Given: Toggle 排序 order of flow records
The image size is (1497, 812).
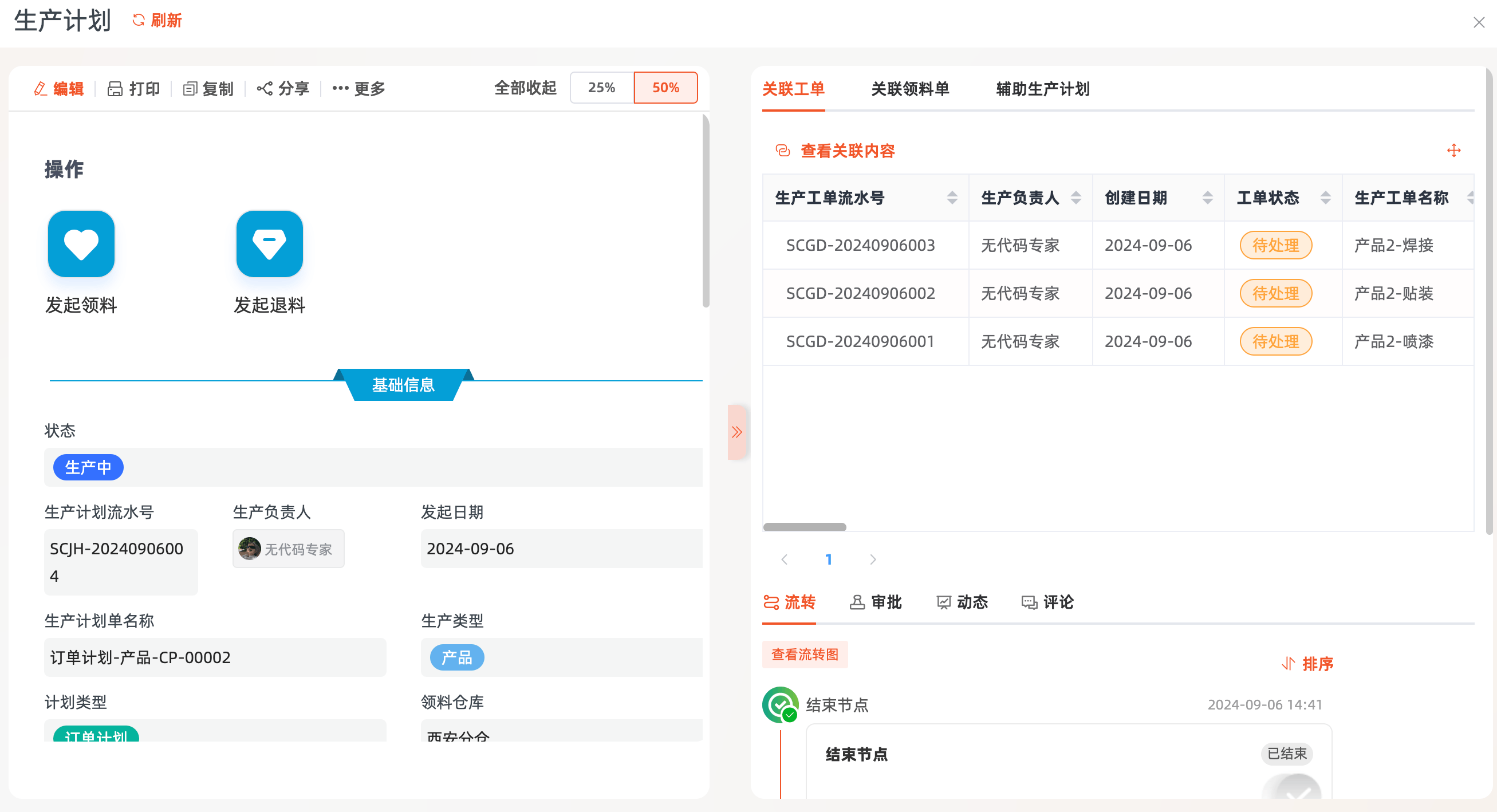Looking at the screenshot, I should [x=1307, y=663].
